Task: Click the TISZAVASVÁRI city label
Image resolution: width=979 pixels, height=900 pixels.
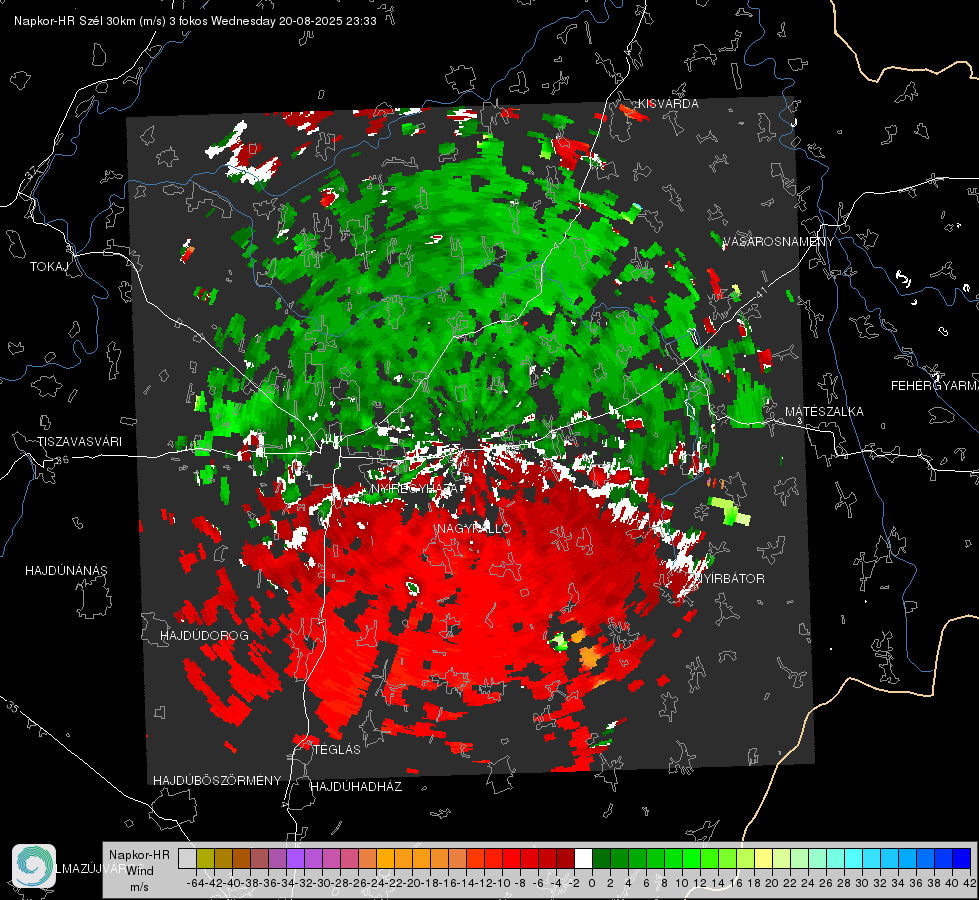Action: point(79,442)
